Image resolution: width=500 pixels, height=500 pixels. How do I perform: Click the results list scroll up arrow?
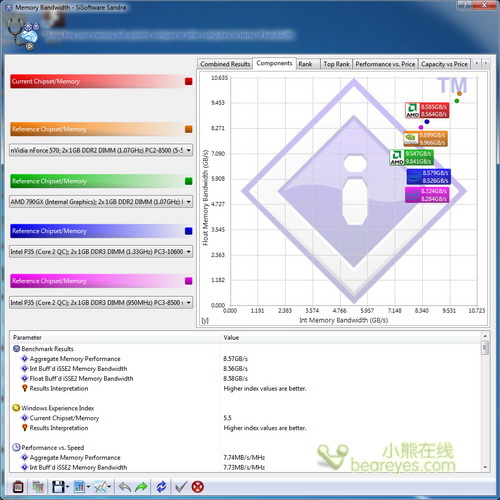pyautogui.click(x=485, y=336)
